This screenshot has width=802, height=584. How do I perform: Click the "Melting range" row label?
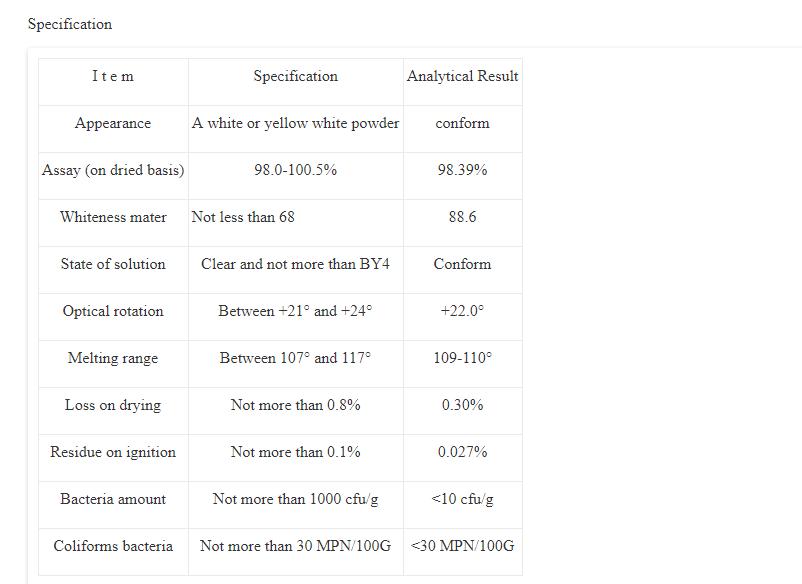click(113, 358)
